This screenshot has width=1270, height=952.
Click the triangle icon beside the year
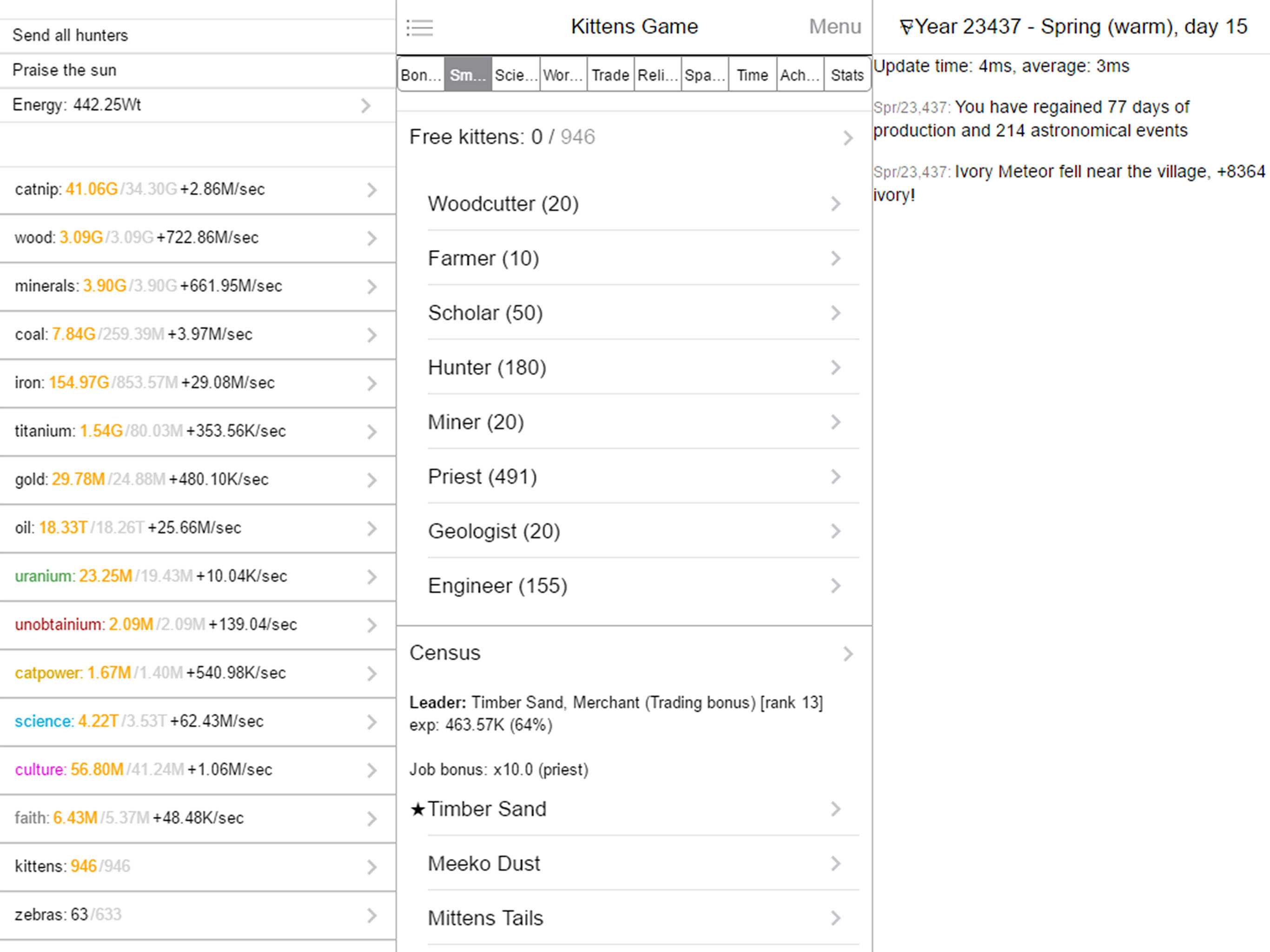pyautogui.click(x=906, y=27)
